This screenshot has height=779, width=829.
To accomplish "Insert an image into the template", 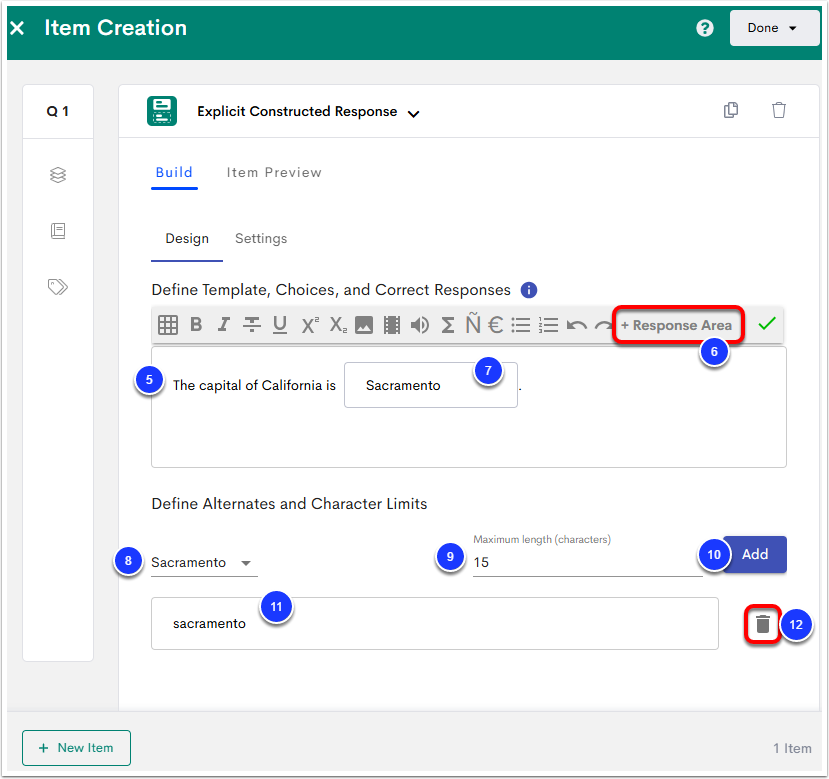I will (x=364, y=325).
